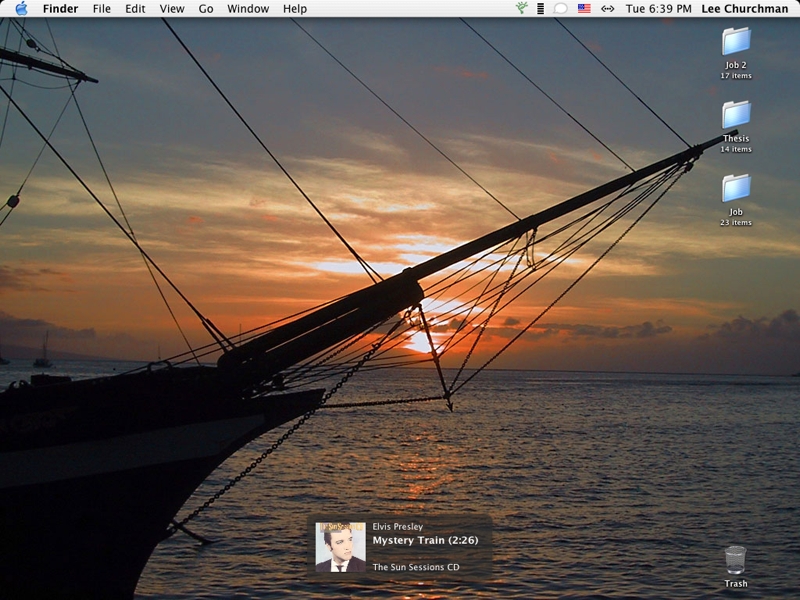
Task: Click the green figure menu bar icon
Action: click(521, 9)
